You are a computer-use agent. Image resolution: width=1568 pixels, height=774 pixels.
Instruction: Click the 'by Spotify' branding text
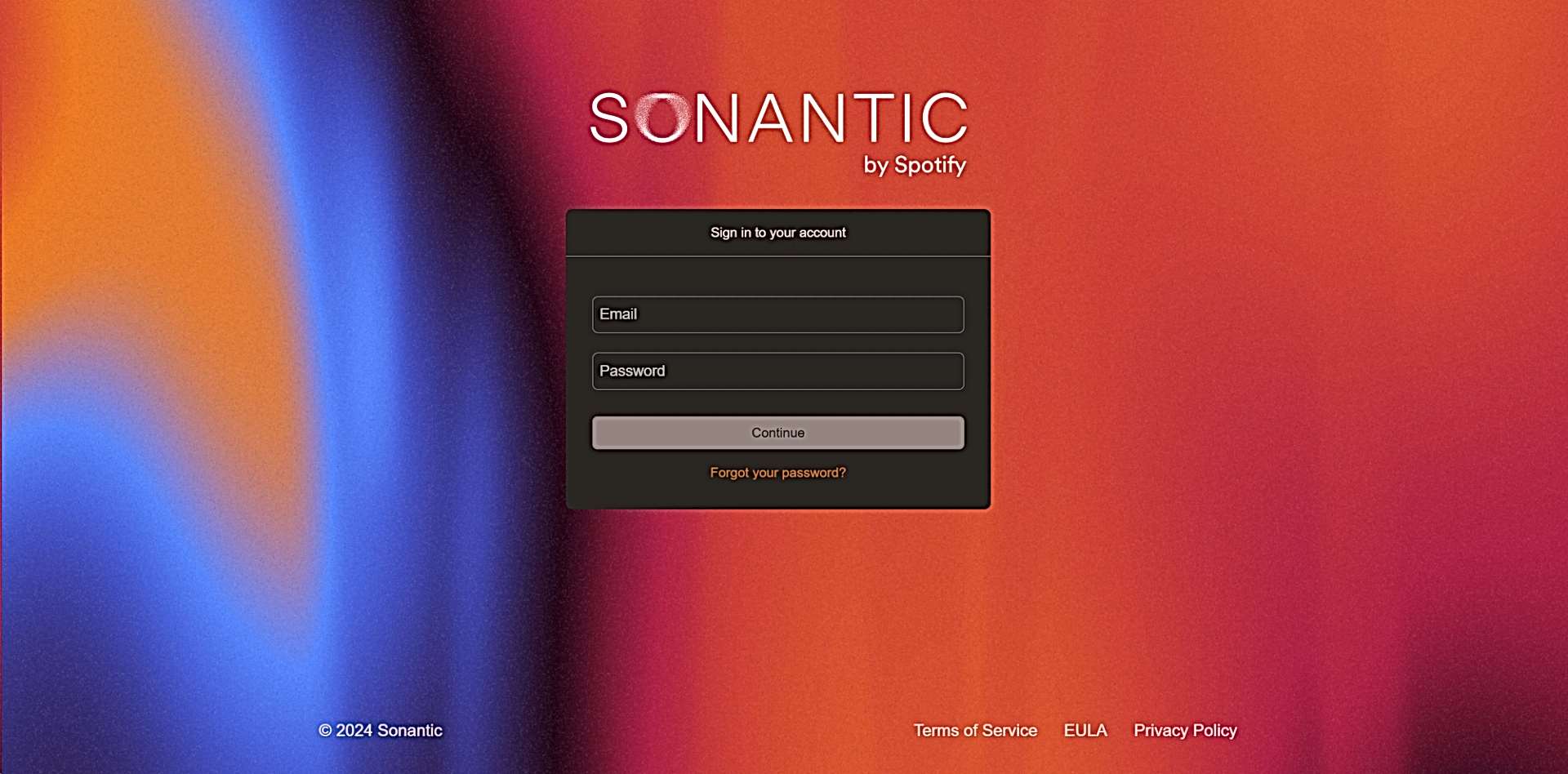point(915,166)
